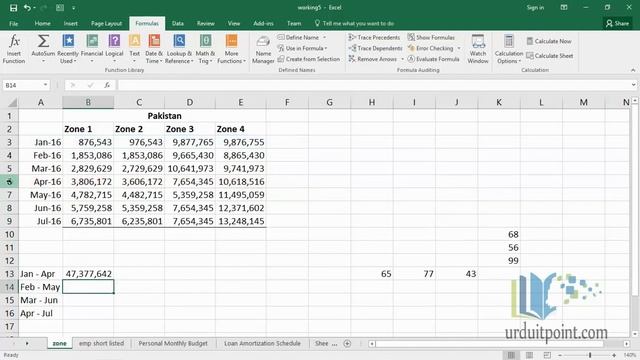Open the Watch Window

pos(478,49)
